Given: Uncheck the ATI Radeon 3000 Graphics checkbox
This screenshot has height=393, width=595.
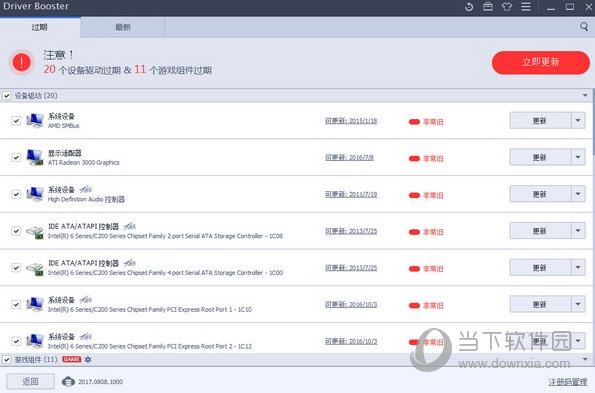Looking at the screenshot, I should pos(16,157).
